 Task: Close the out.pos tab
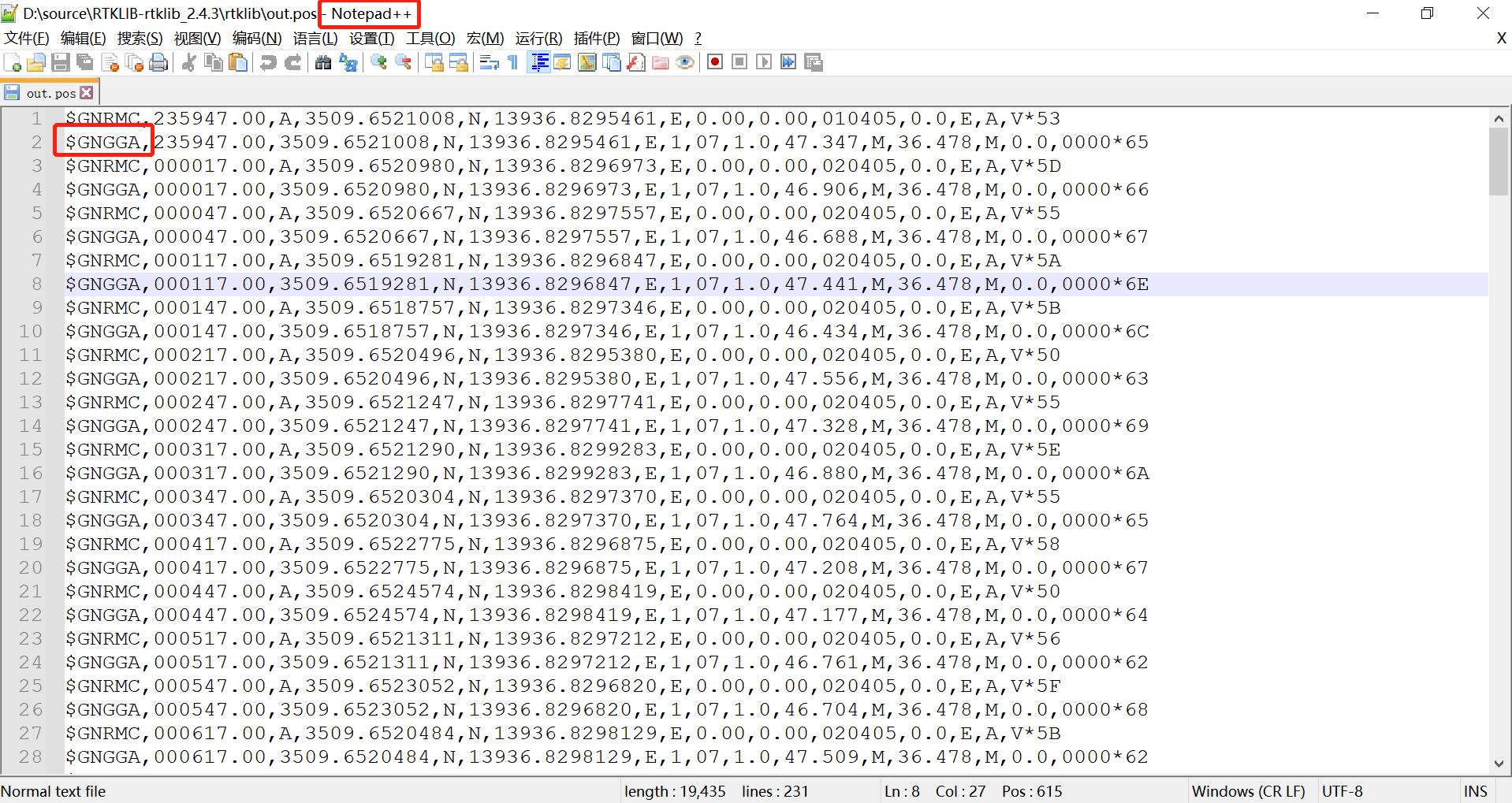tap(87, 93)
